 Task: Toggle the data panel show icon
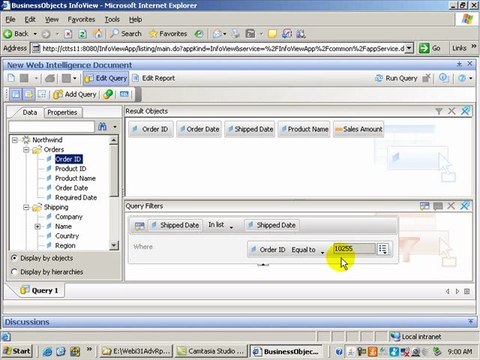coord(16,94)
